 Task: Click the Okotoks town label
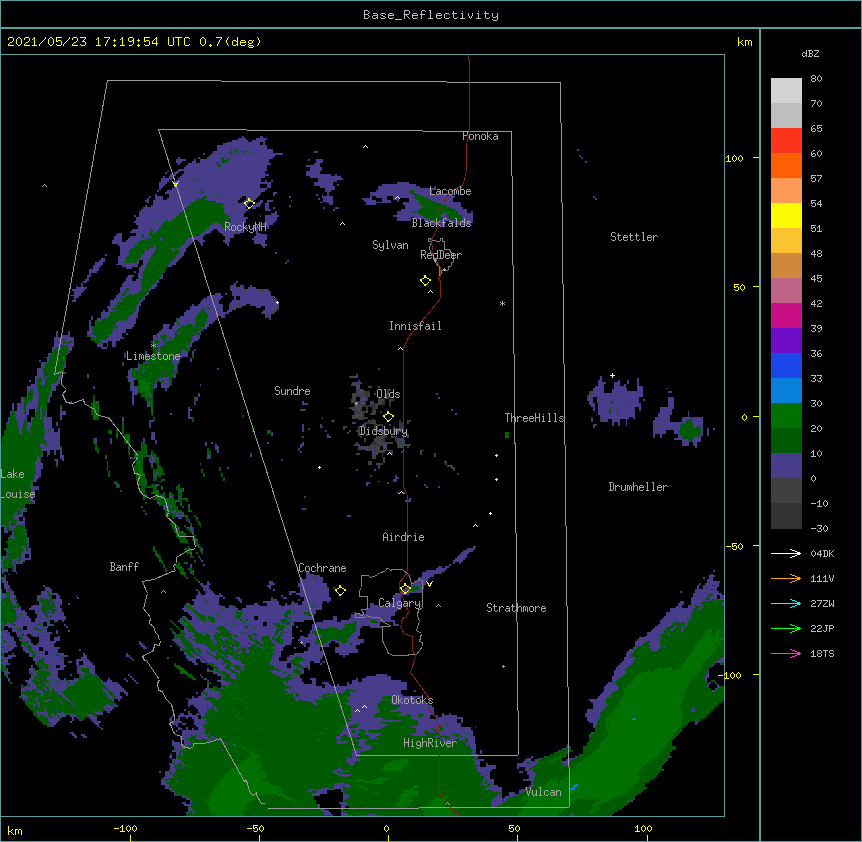(x=412, y=700)
